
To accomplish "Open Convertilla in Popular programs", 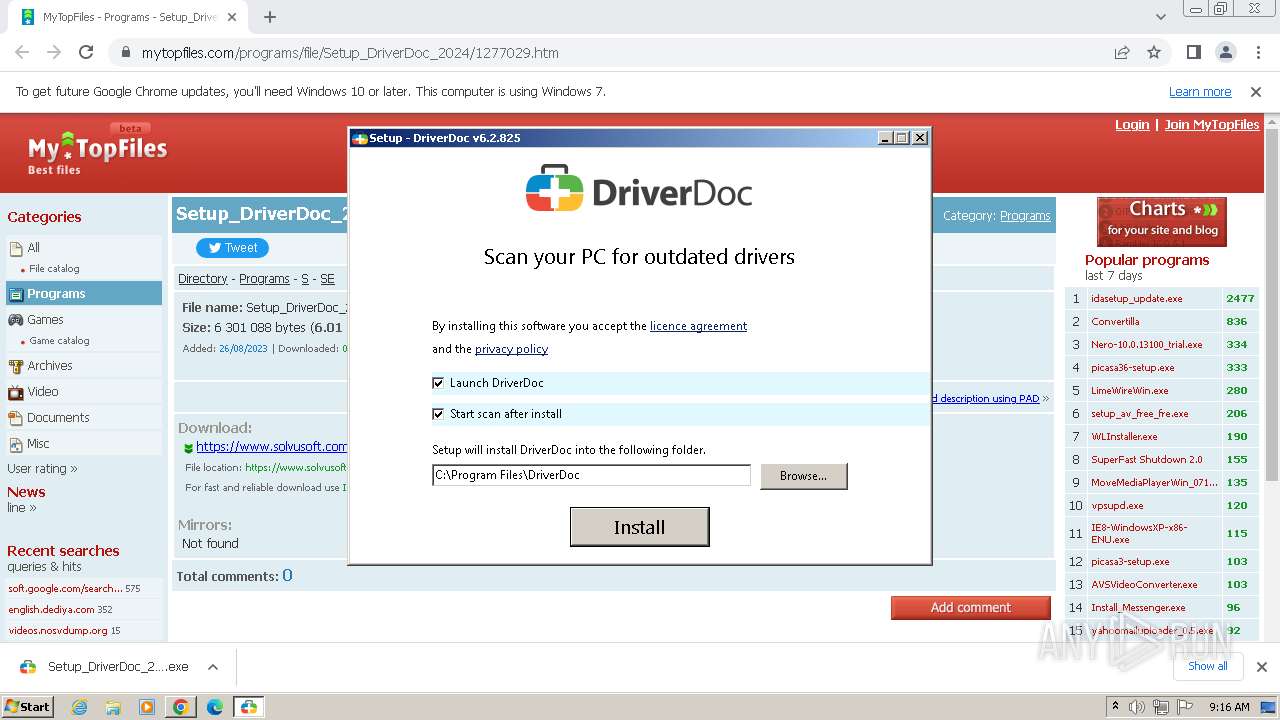I will point(1115,322).
